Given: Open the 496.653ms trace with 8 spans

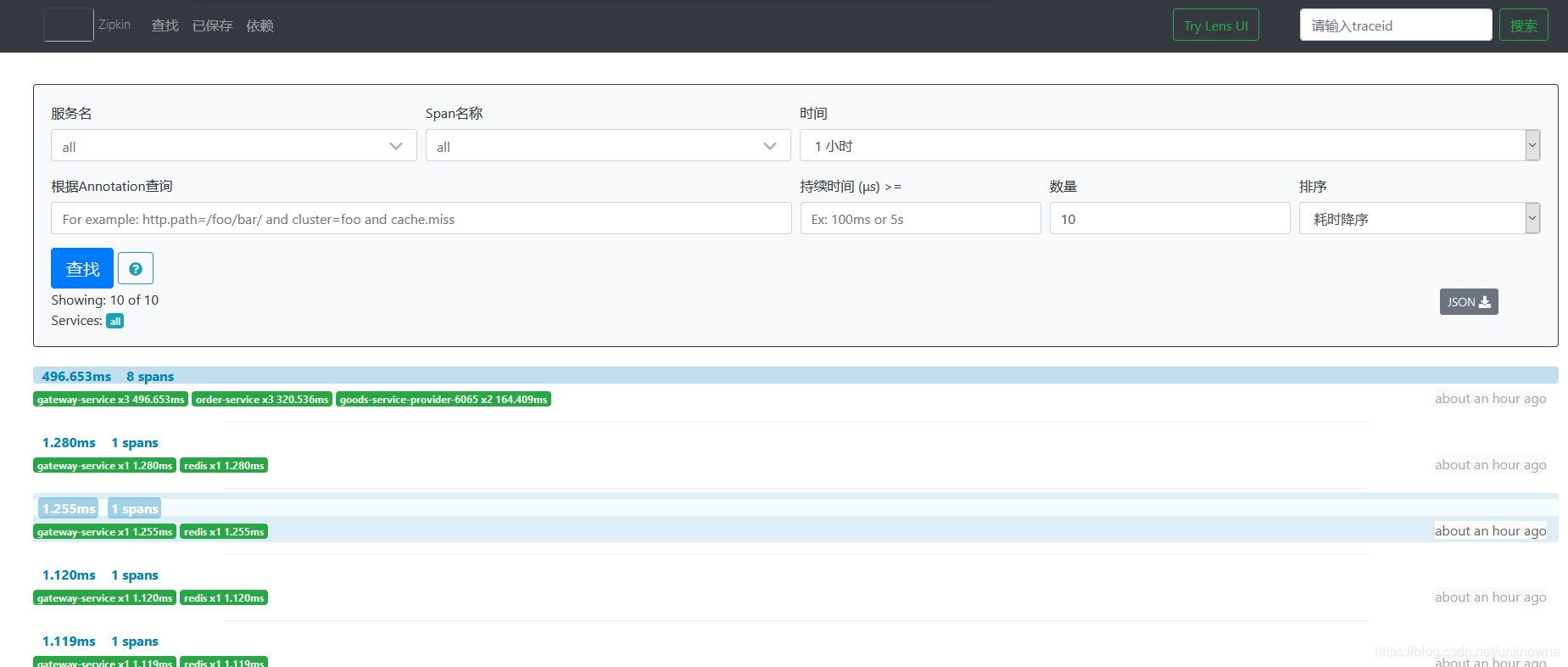Looking at the screenshot, I should pos(795,376).
